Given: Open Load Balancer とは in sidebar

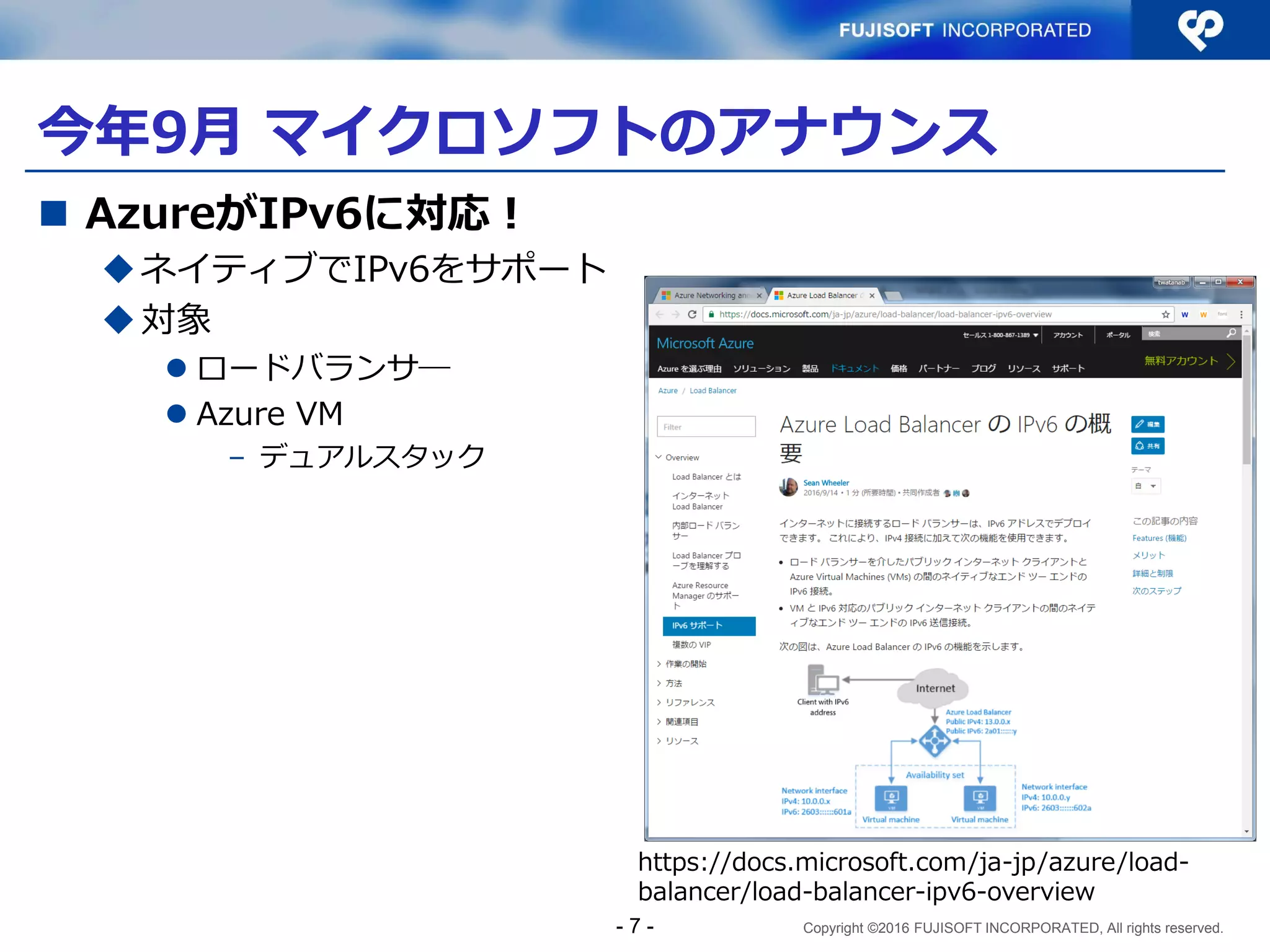Looking at the screenshot, I should point(706,477).
